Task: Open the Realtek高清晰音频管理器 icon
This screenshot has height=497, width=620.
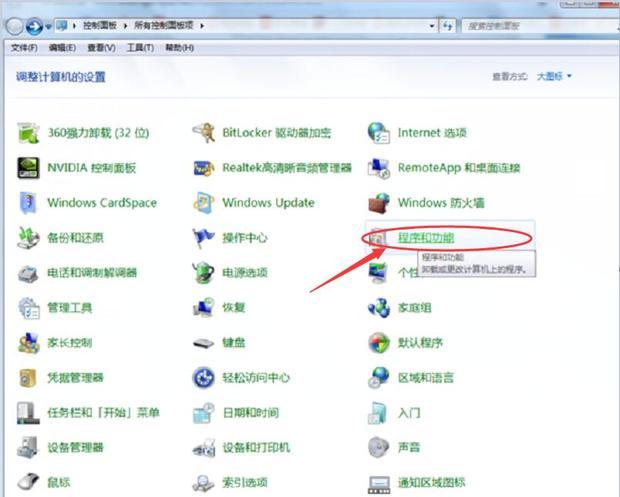Action: 204,168
